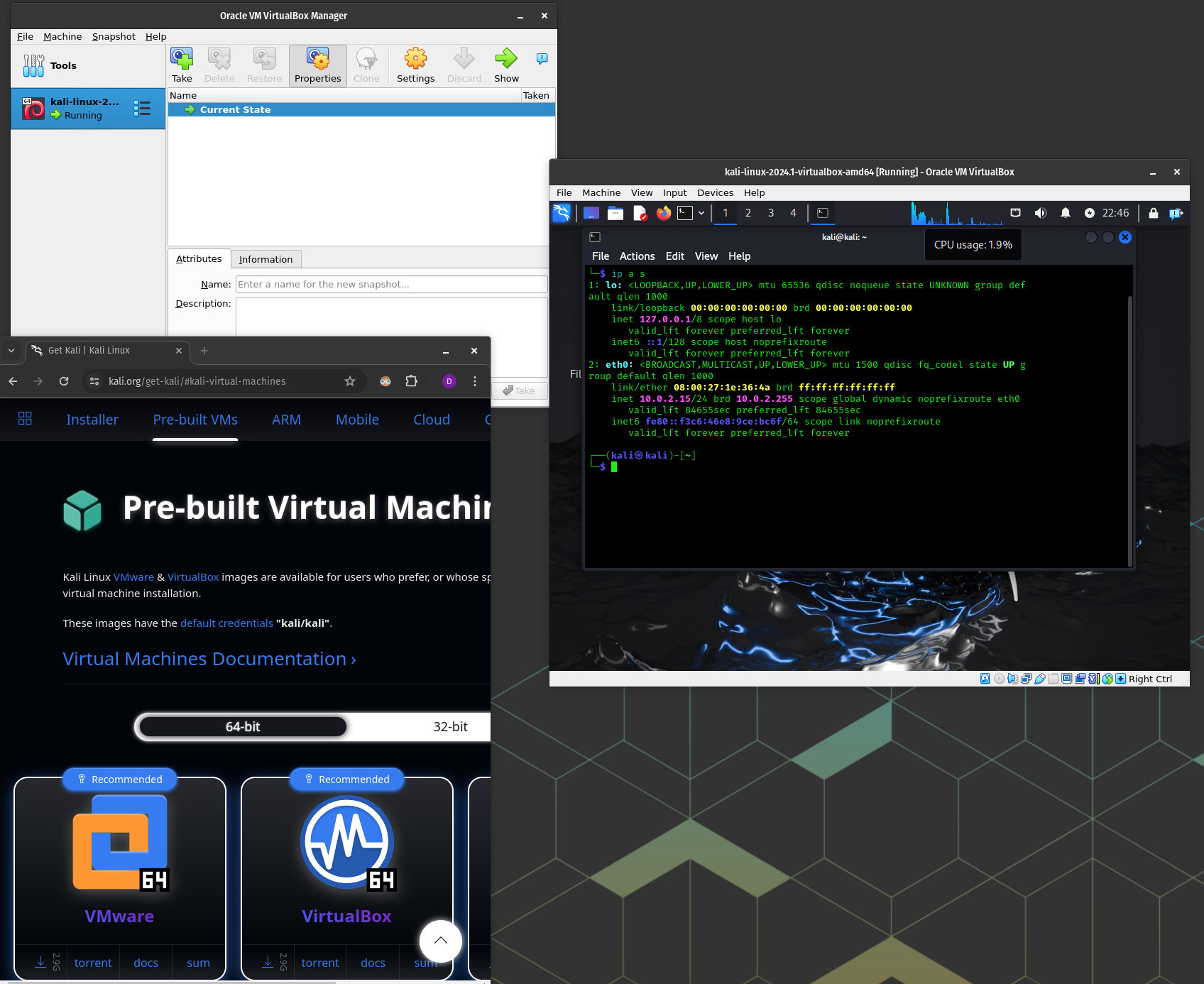Click the green Show arrow icon
This screenshot has width=1204, height=984.
[506, 65]
